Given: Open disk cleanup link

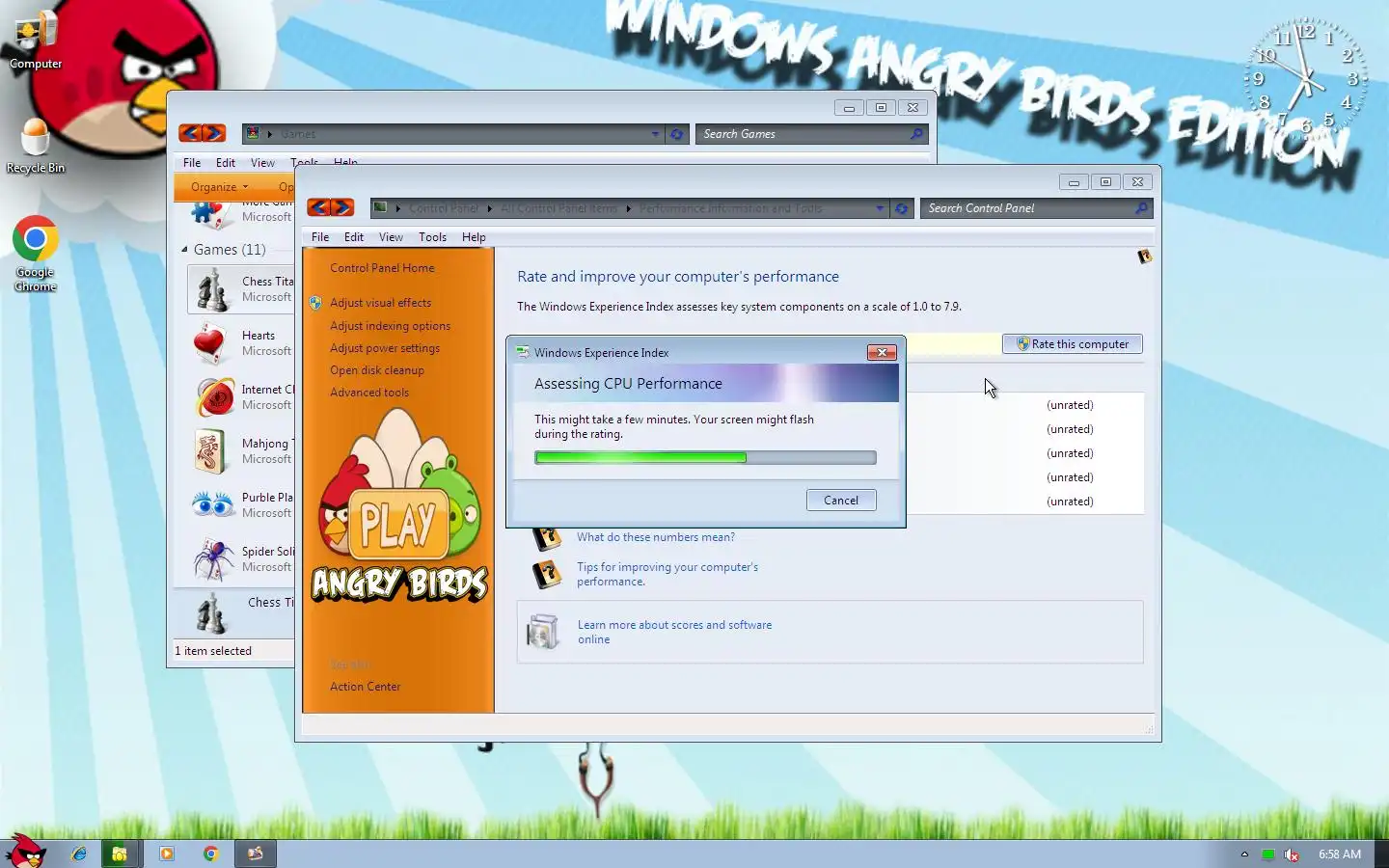Looking at the screenshot, I should point(377,370).
